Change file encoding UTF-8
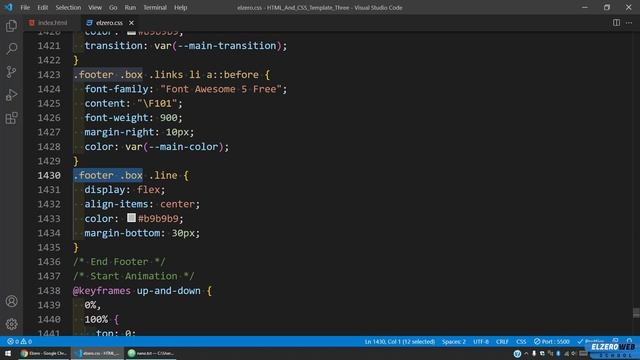The image size is (640, 360). point(481,341)
